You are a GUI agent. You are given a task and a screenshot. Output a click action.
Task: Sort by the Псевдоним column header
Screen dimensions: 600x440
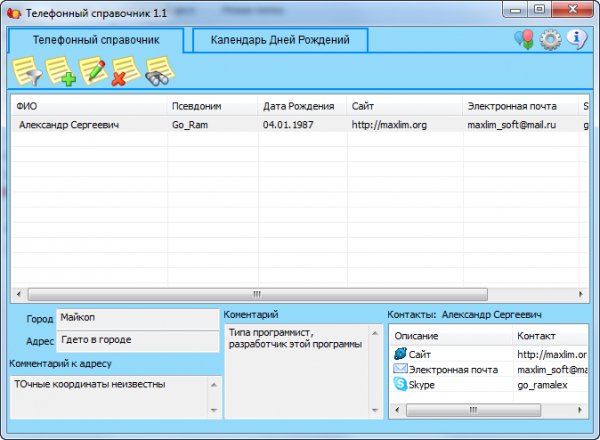[x=213, y=106]
